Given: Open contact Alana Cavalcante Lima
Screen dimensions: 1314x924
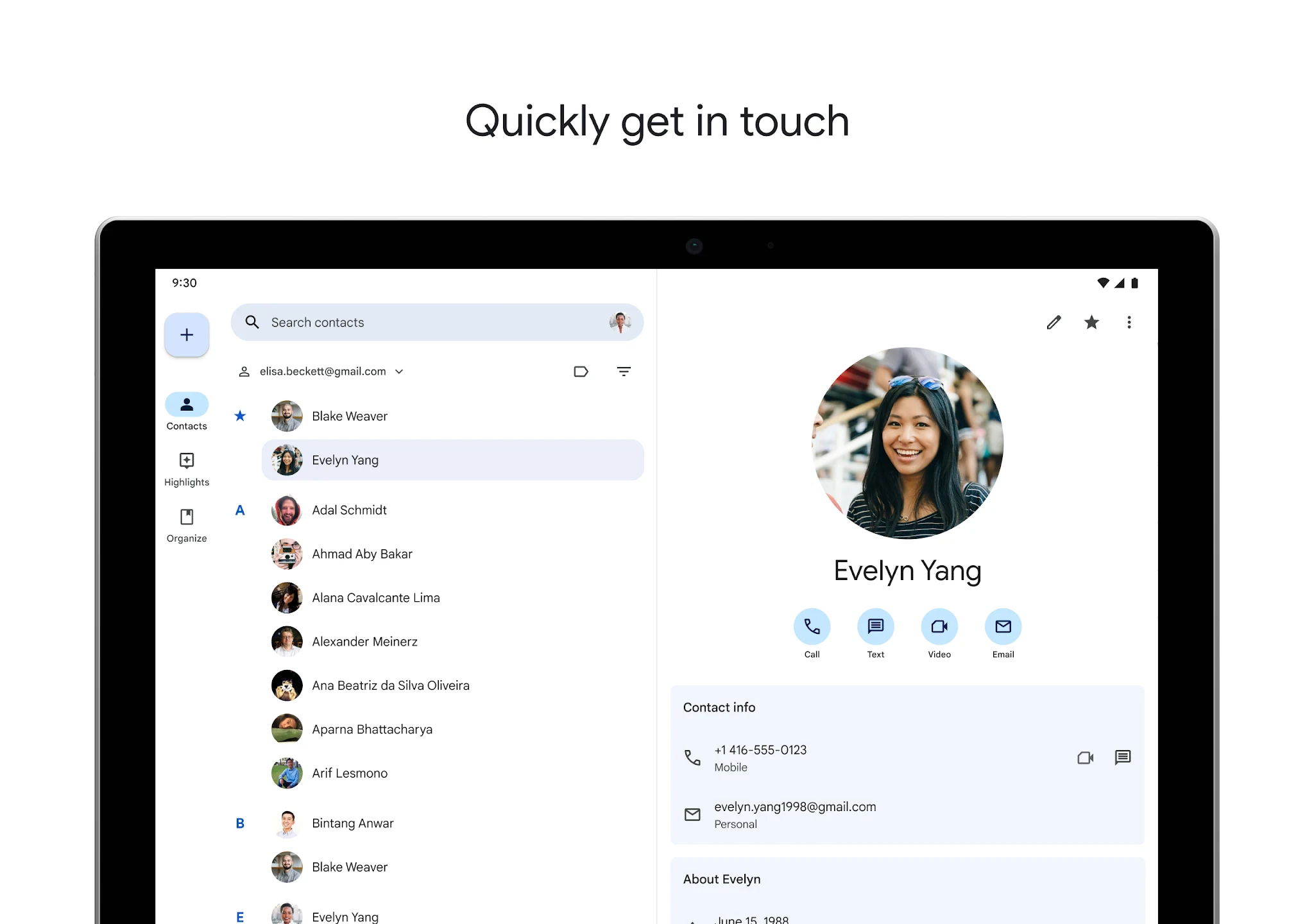Looking at the screenshot, I should point(452,598).
